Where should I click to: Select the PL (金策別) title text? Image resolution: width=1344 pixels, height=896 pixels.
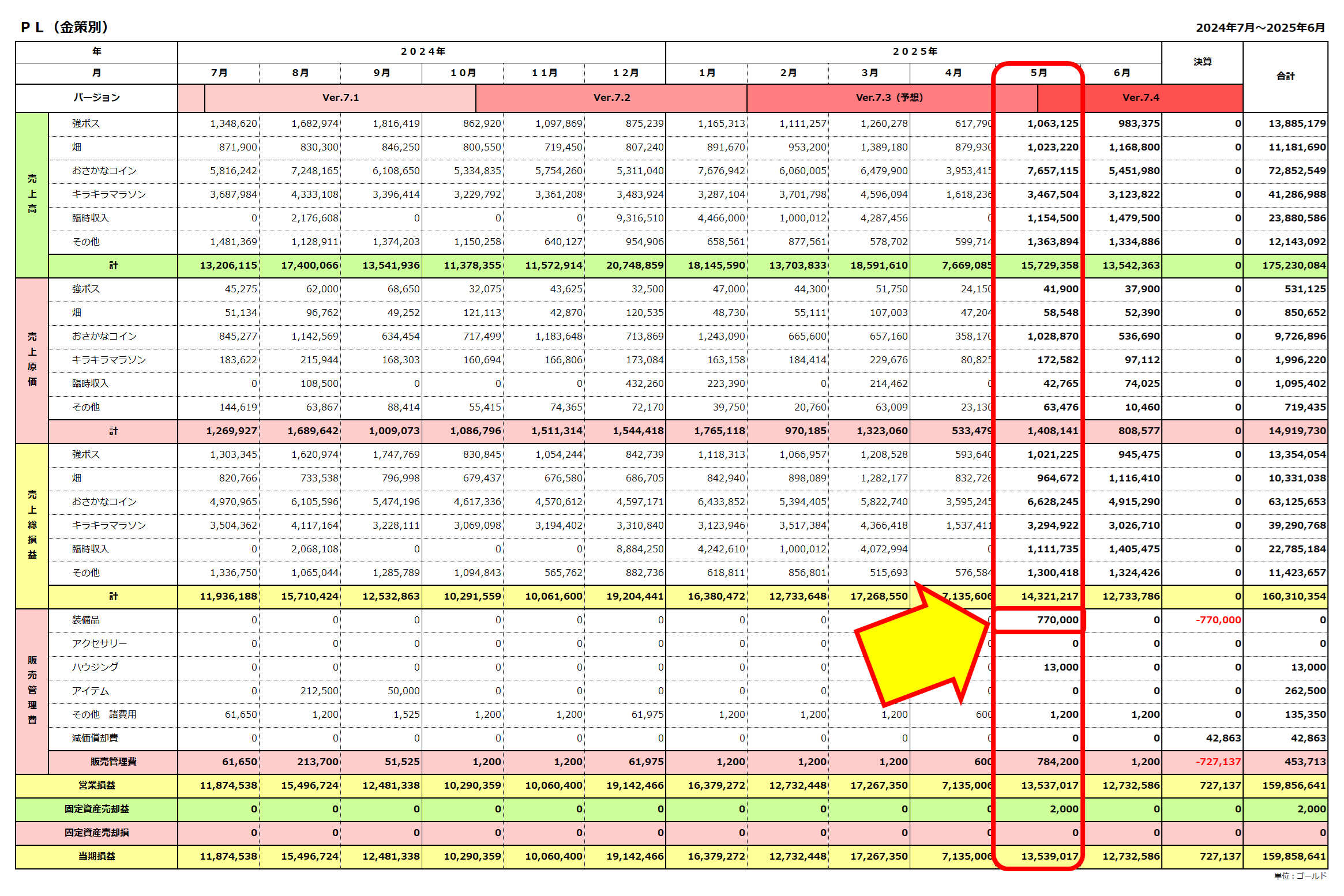pyautogui.click(x=65, y=27)
